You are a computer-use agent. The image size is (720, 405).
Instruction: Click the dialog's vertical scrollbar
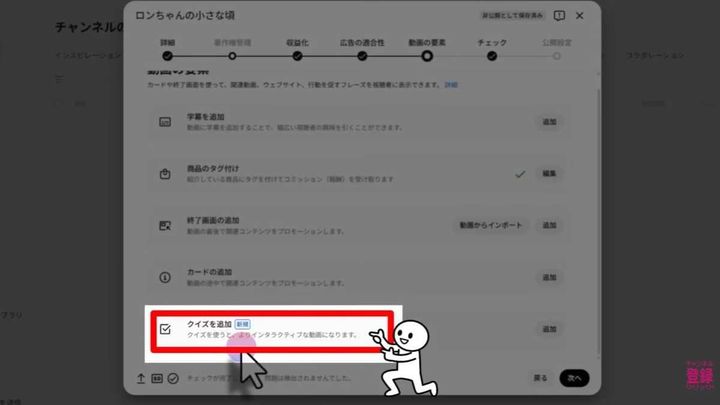598,220
